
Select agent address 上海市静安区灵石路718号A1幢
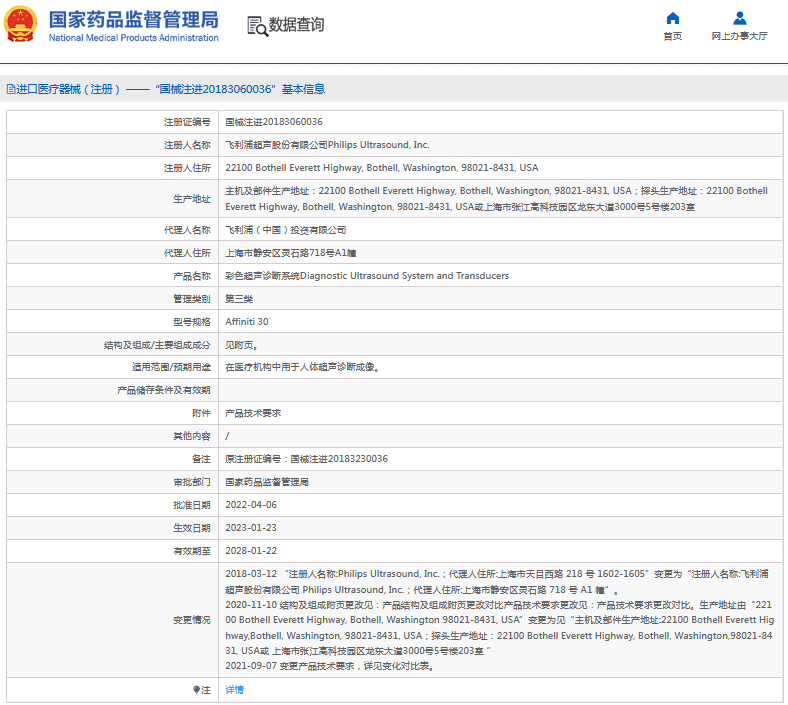pyautogui.click(x=290, y=253)
